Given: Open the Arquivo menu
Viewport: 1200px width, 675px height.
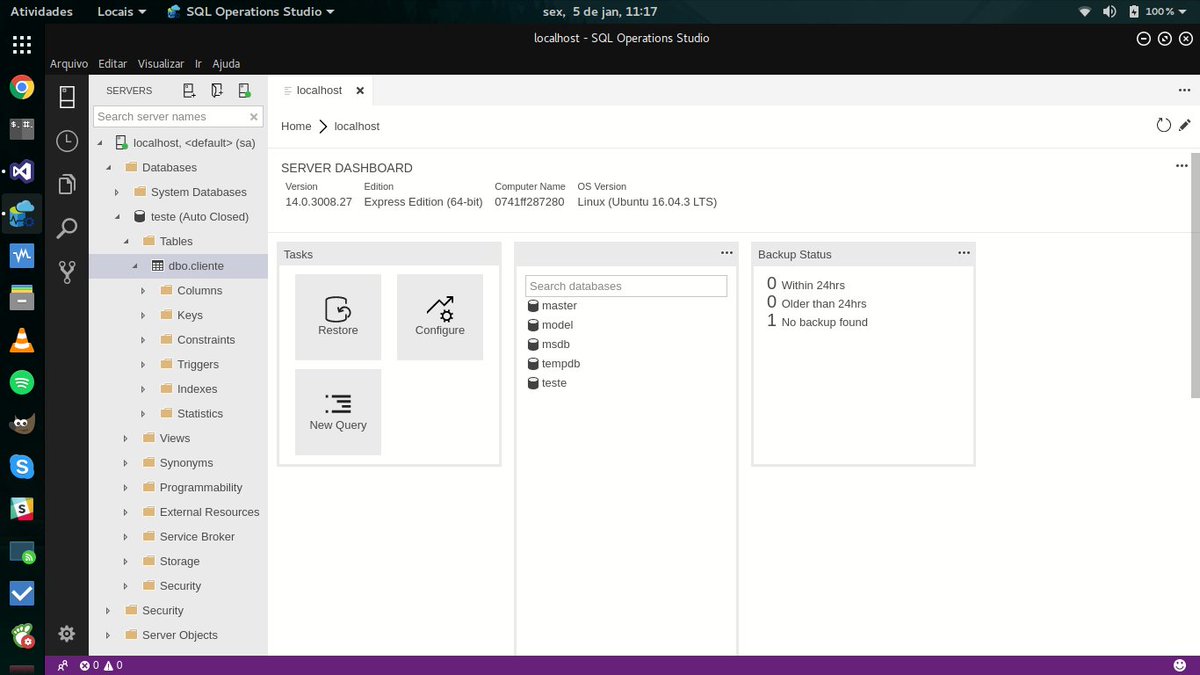Looking at the screenshot, I should click(x=69, y=63).
